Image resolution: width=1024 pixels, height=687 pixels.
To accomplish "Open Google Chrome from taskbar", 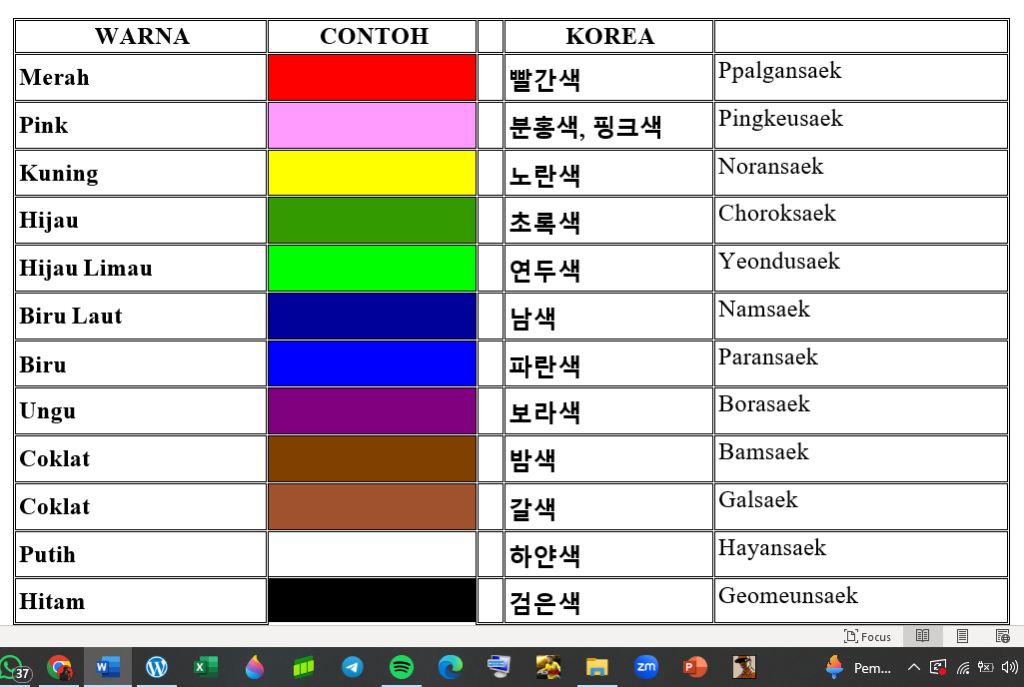I will coord(59,667).
